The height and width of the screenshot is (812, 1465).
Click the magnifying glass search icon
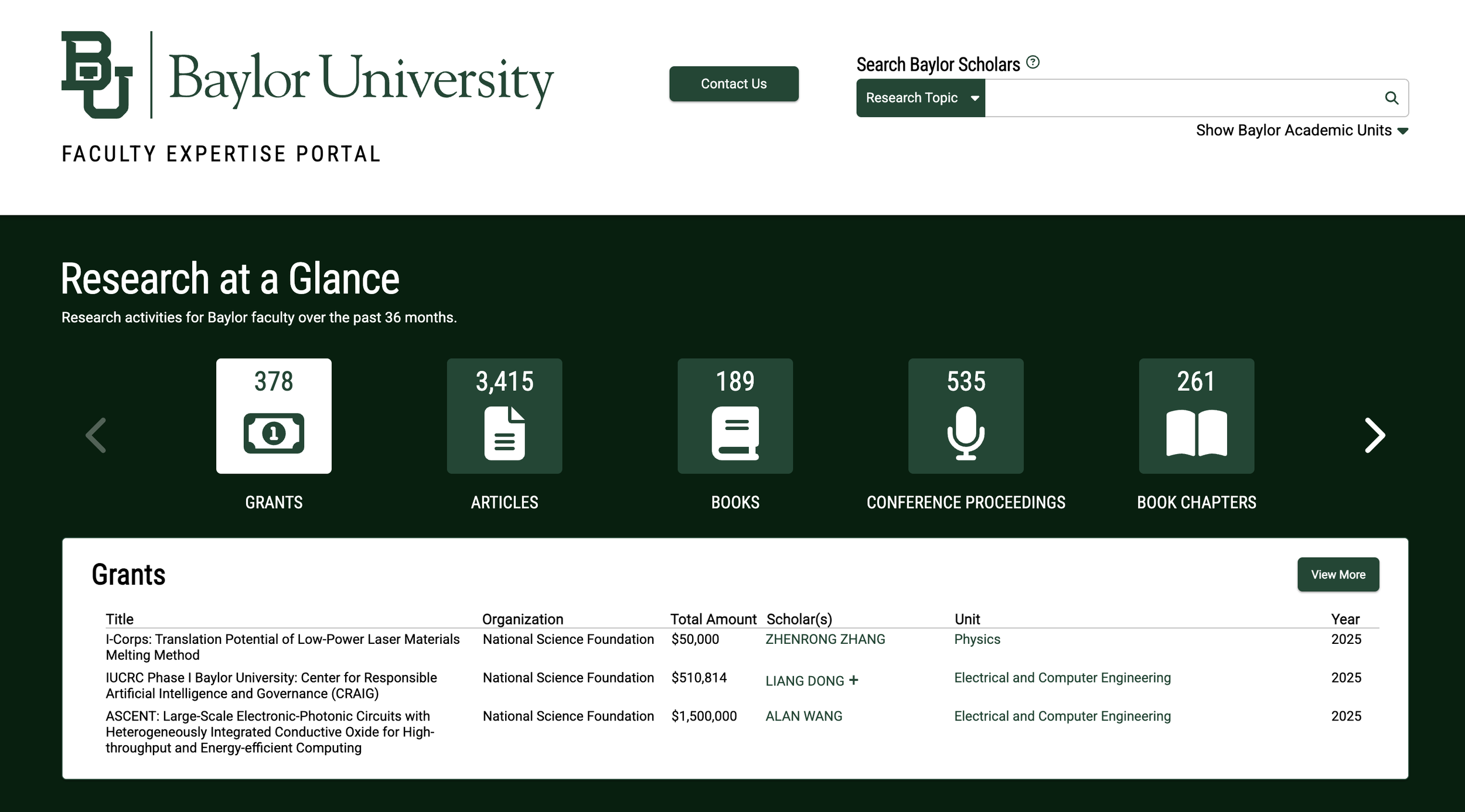coord(1391,98)
